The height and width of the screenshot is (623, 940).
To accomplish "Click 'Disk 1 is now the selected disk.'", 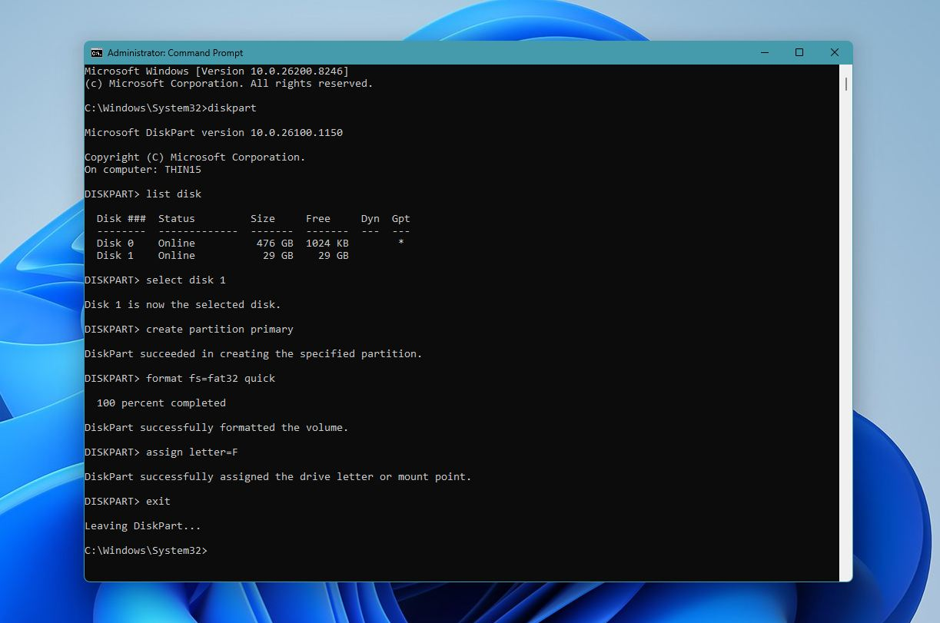I will 182,305.
